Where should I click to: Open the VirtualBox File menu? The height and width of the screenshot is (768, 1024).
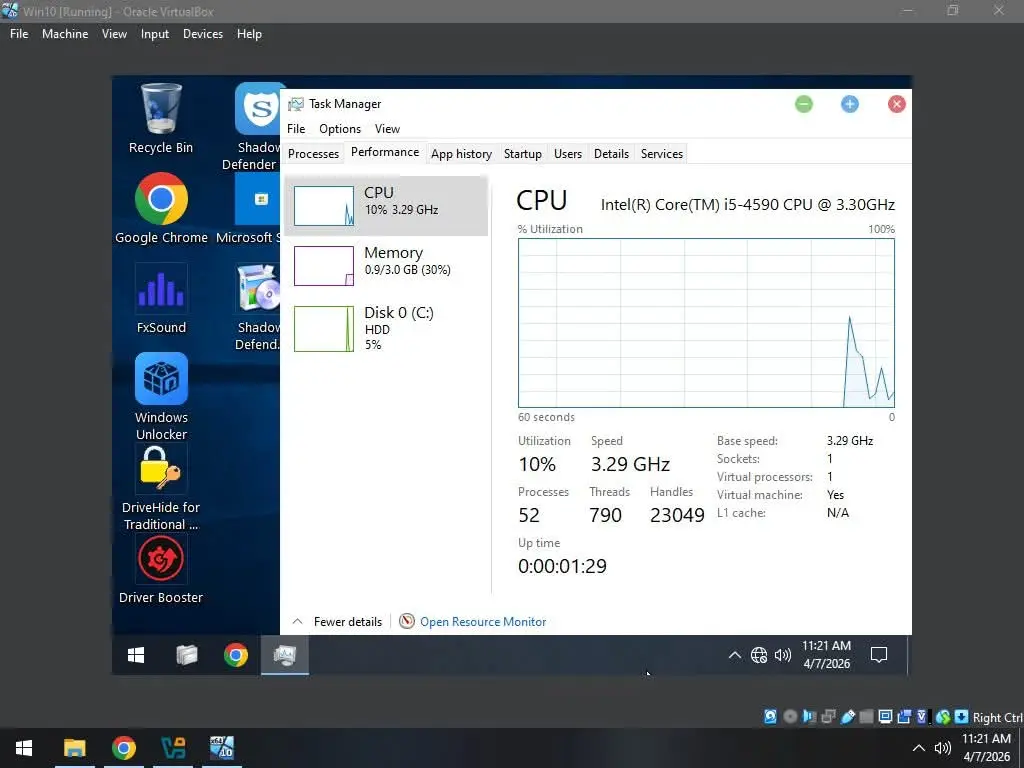click(19, 34)
